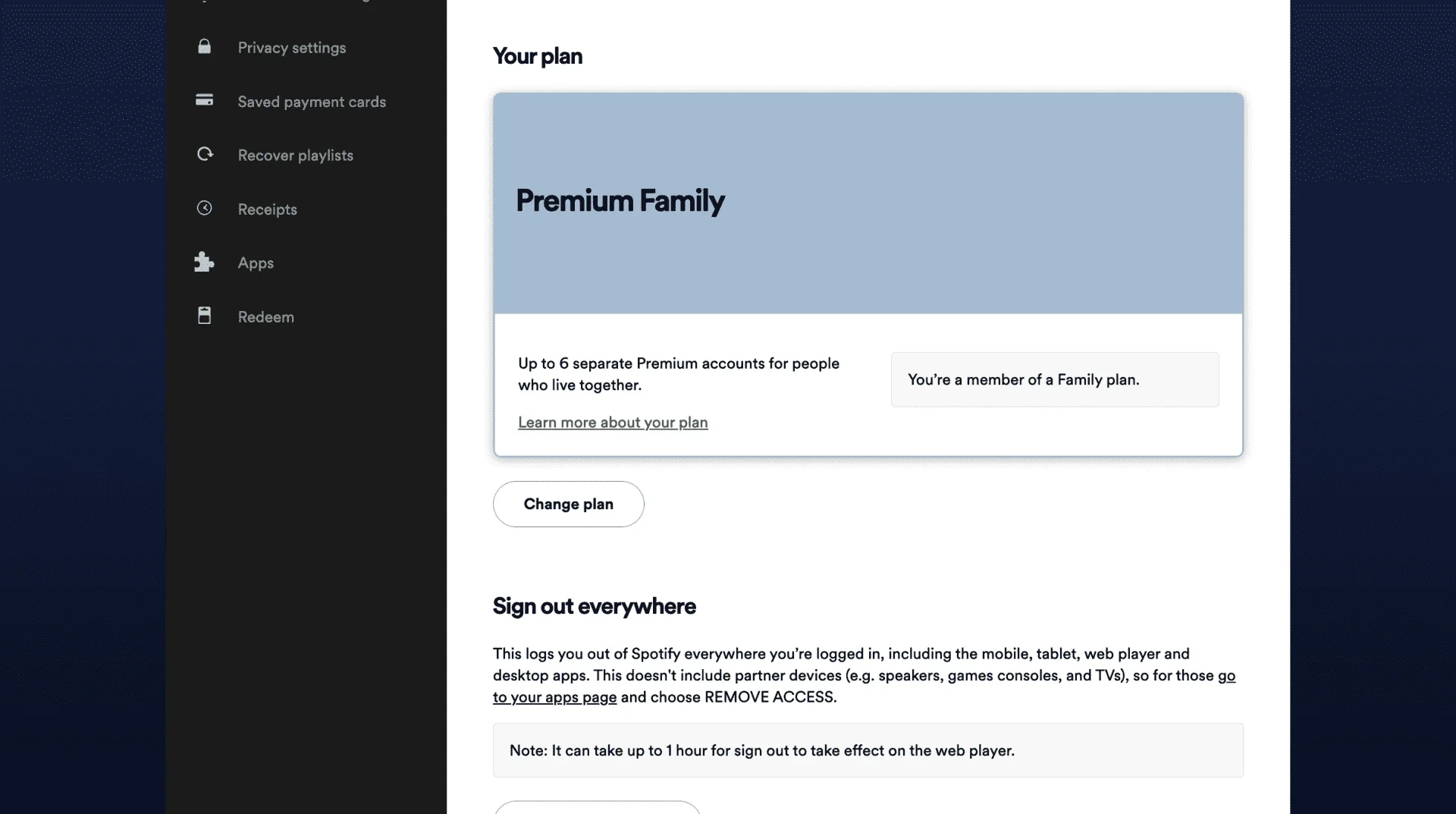Click the partially visible button below the note

(597, 807)
